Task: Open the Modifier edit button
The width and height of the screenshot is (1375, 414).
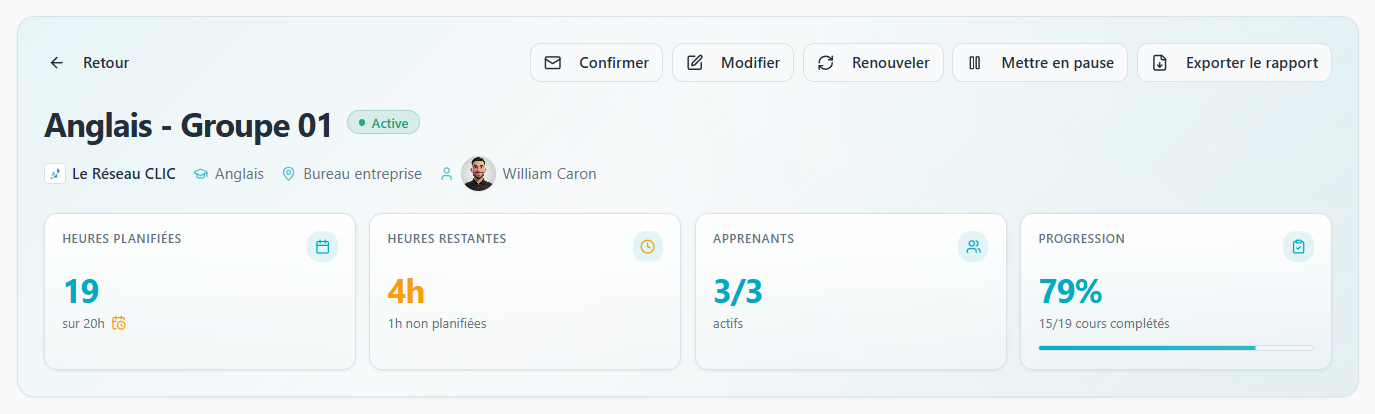Action: pos(733,63)
